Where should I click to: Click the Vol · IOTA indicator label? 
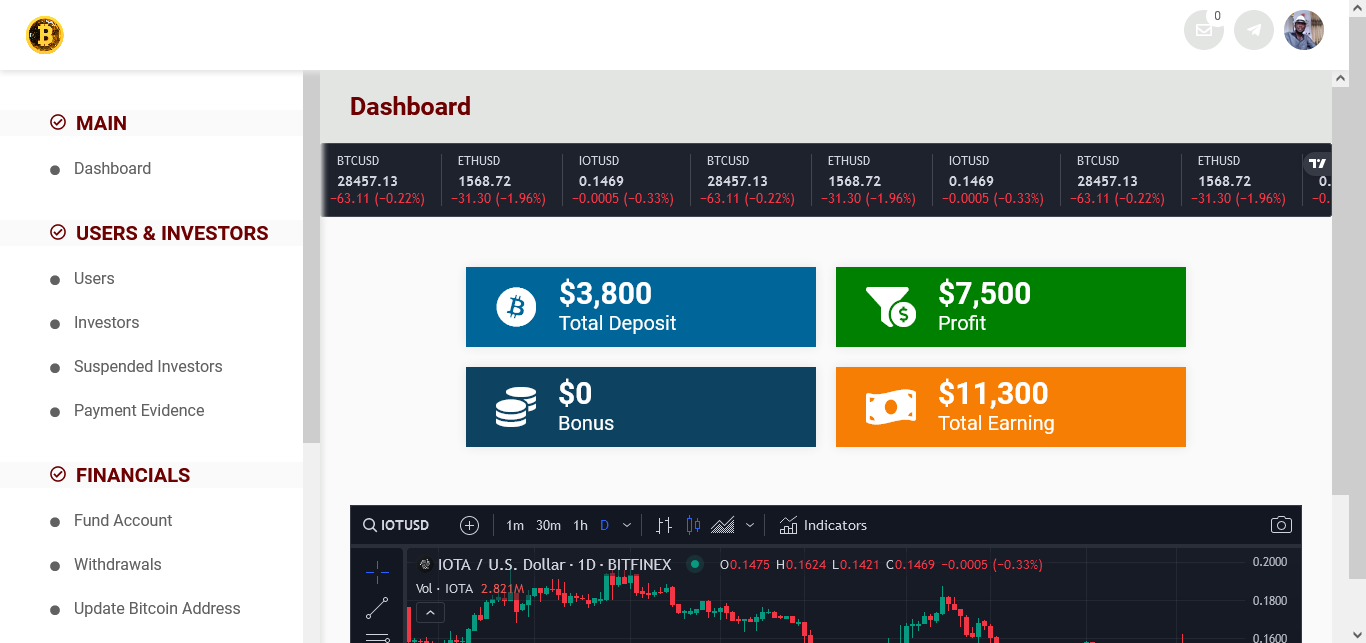(445, 589)
